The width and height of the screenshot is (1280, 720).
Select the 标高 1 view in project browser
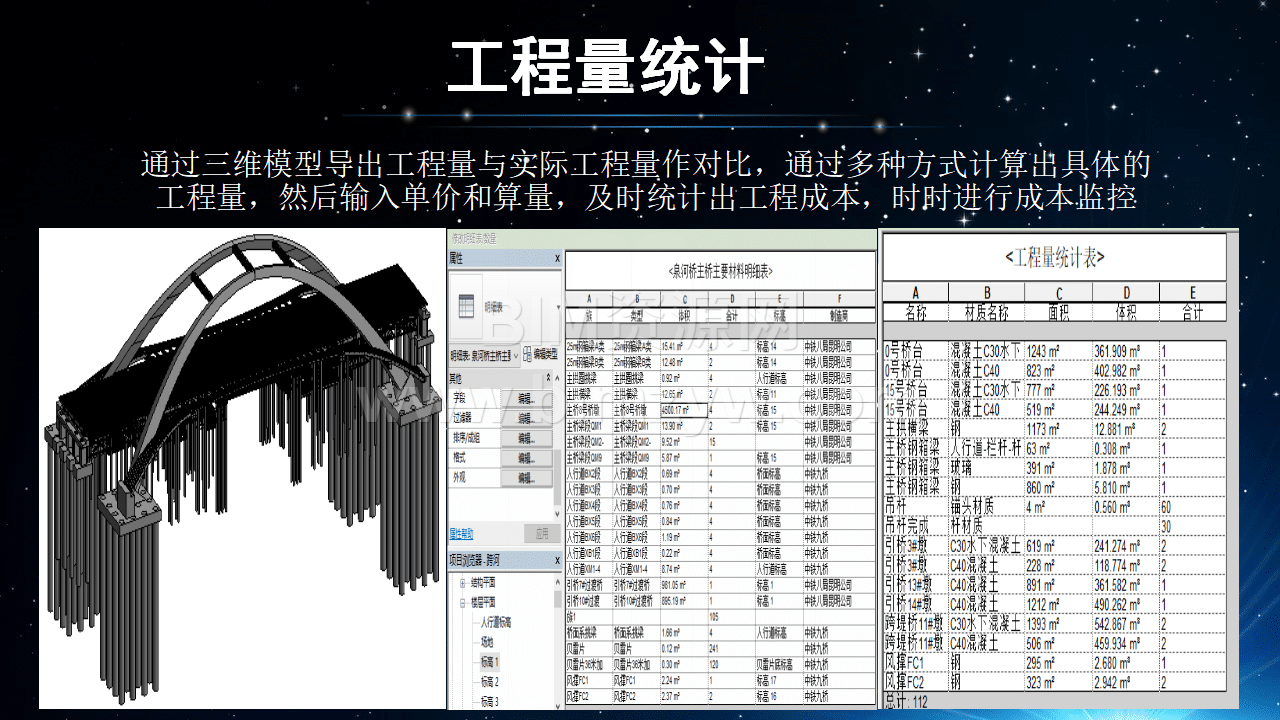coord(490,662)
